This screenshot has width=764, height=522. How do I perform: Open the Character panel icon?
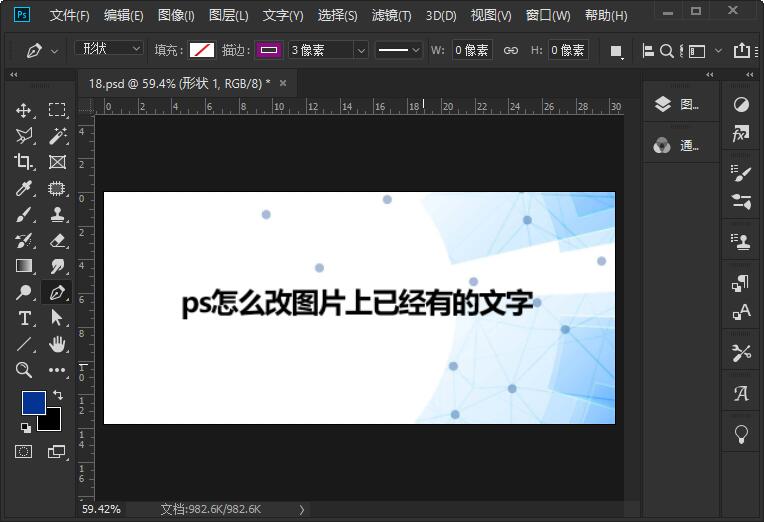click(741, 312)
